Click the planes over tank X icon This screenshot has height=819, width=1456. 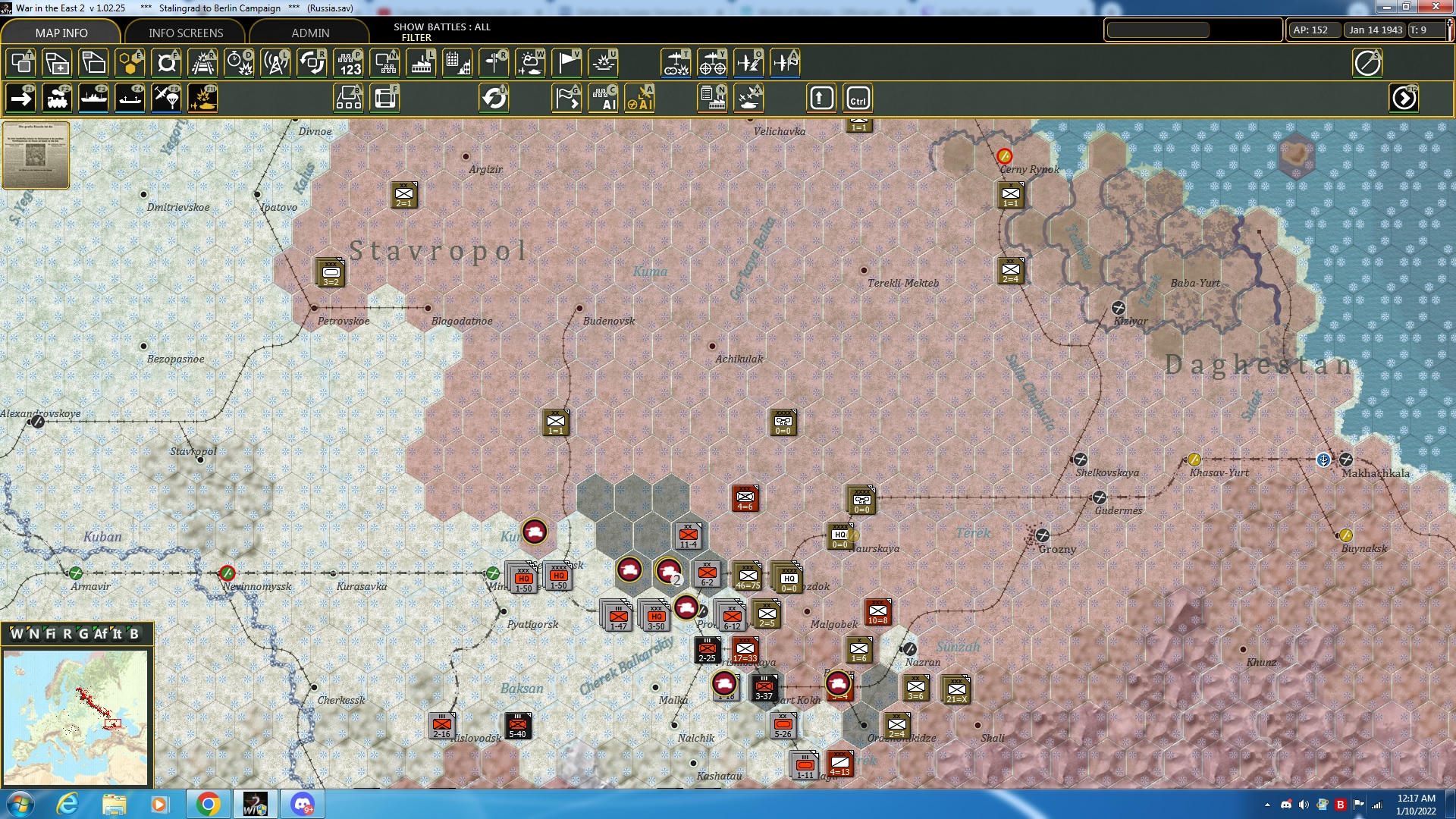748,99
